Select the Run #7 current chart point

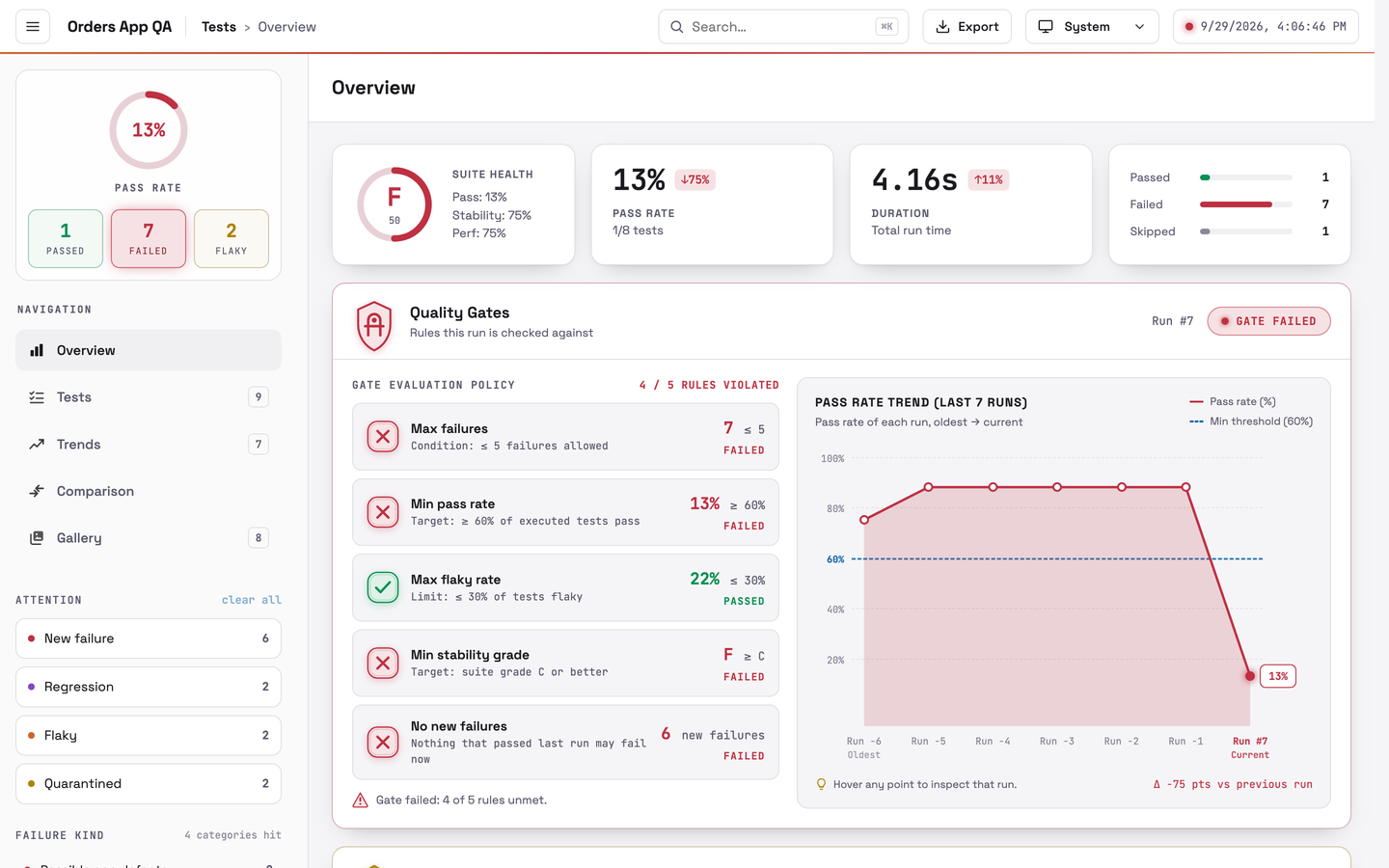(1250, 676)
